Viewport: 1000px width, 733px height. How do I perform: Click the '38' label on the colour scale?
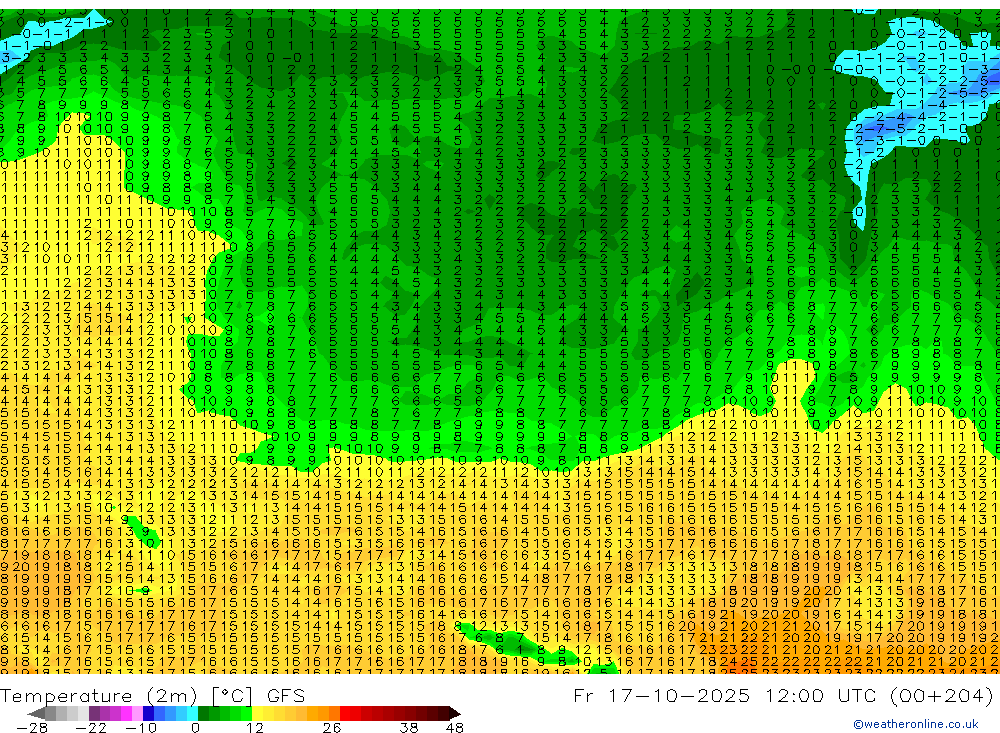click(x=409, y=727)
